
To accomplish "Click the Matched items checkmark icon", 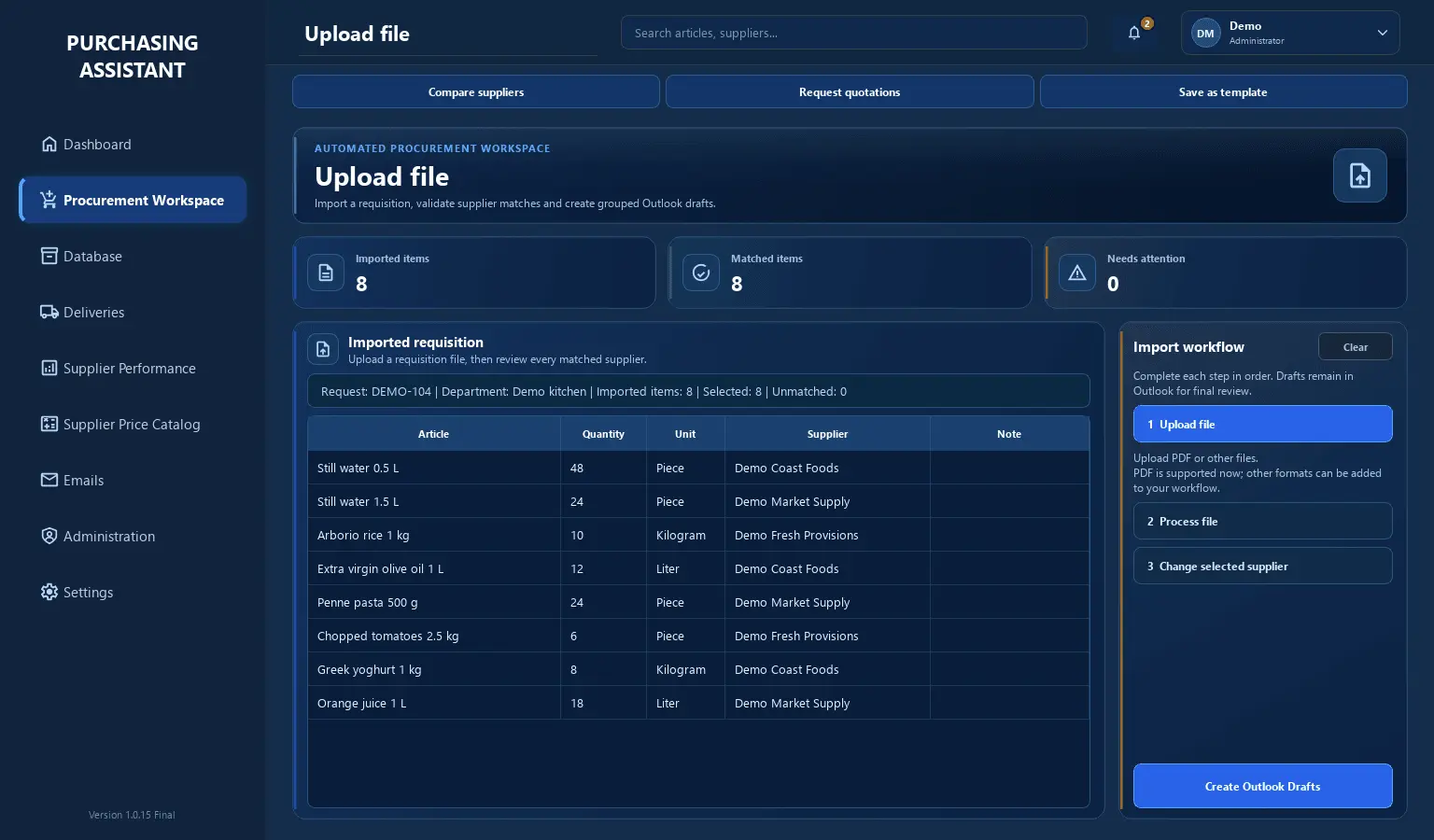I will [x=701, y=273].
